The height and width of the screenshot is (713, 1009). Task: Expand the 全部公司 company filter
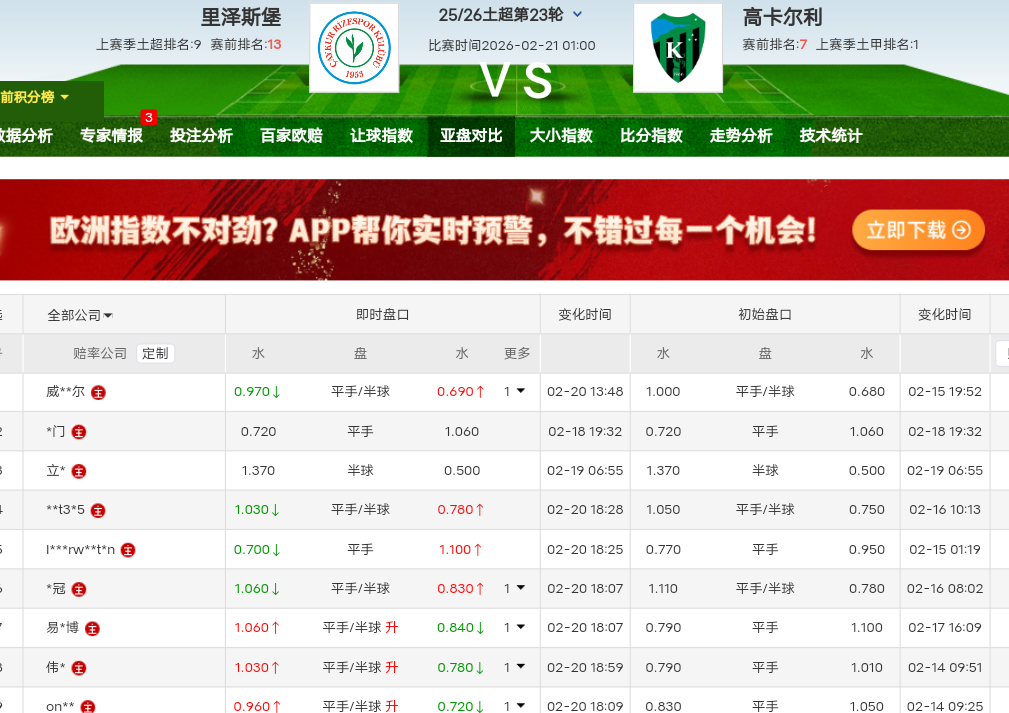(x=80, y=315)
